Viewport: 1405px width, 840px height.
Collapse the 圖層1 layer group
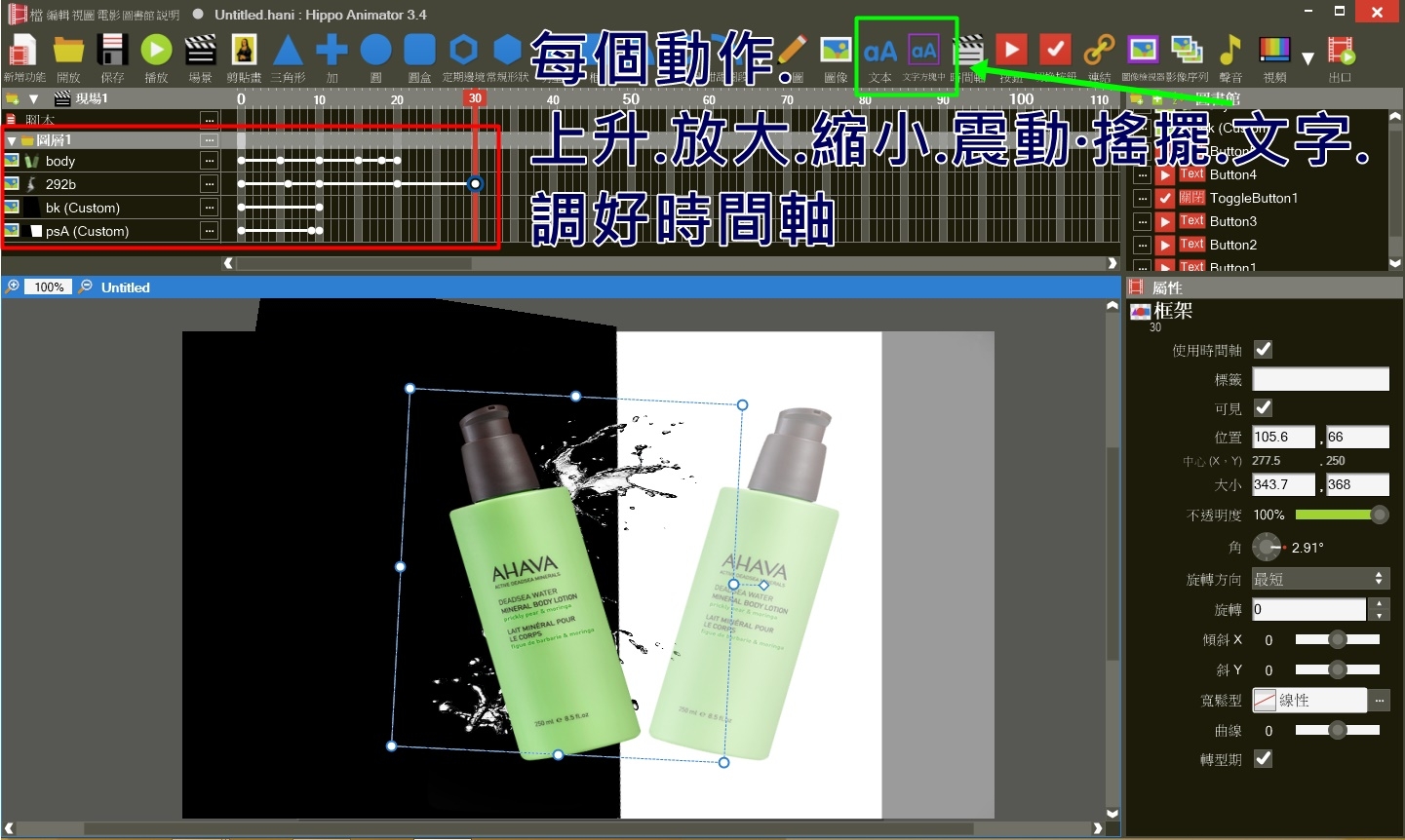point(12,140)
